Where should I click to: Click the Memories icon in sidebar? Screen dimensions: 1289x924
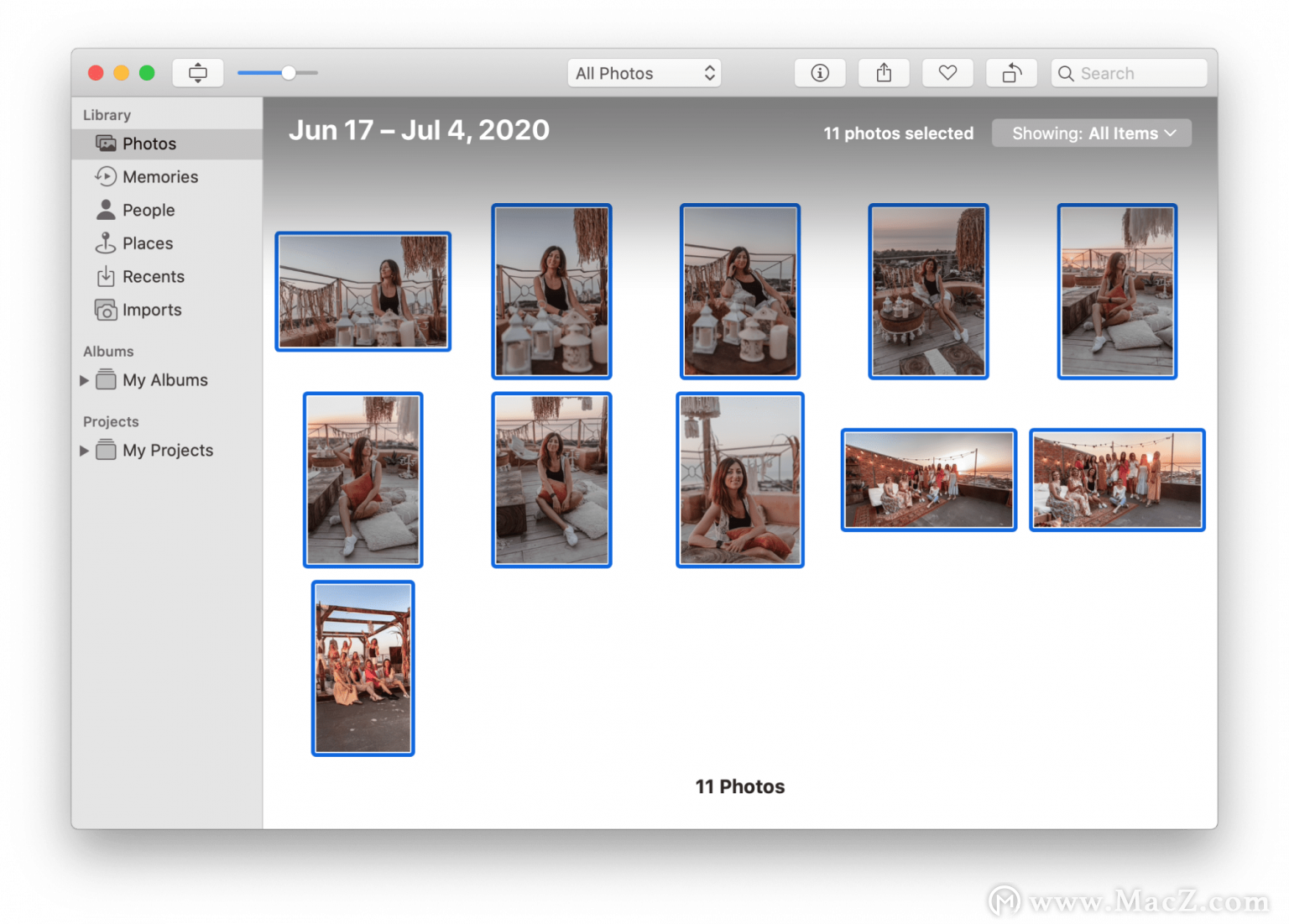[106, 176]
